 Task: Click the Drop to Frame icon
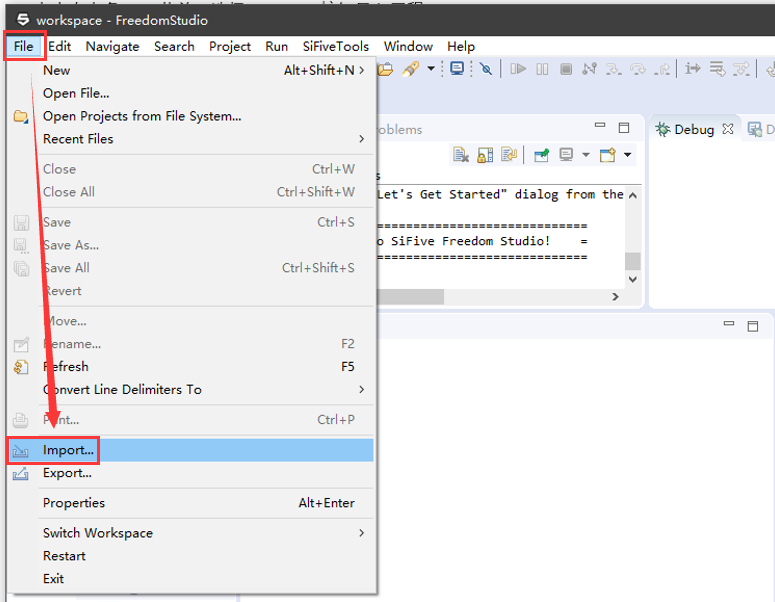[717, 69]
